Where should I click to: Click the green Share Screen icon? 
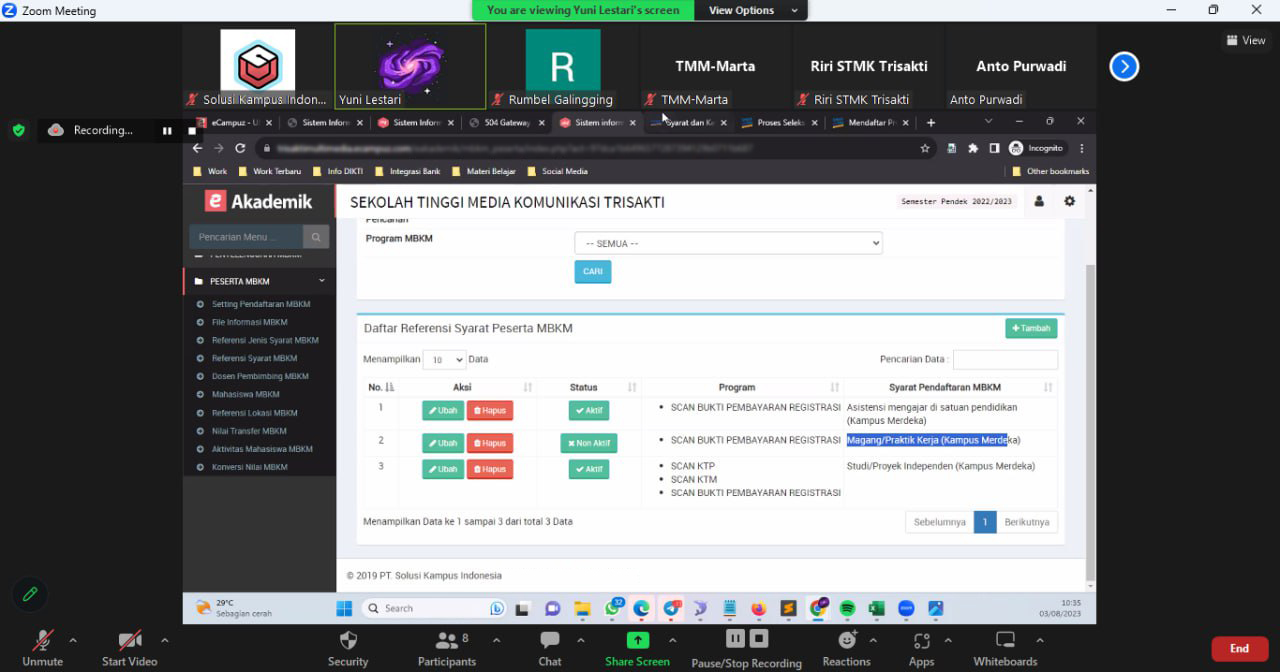pos(637,640)
